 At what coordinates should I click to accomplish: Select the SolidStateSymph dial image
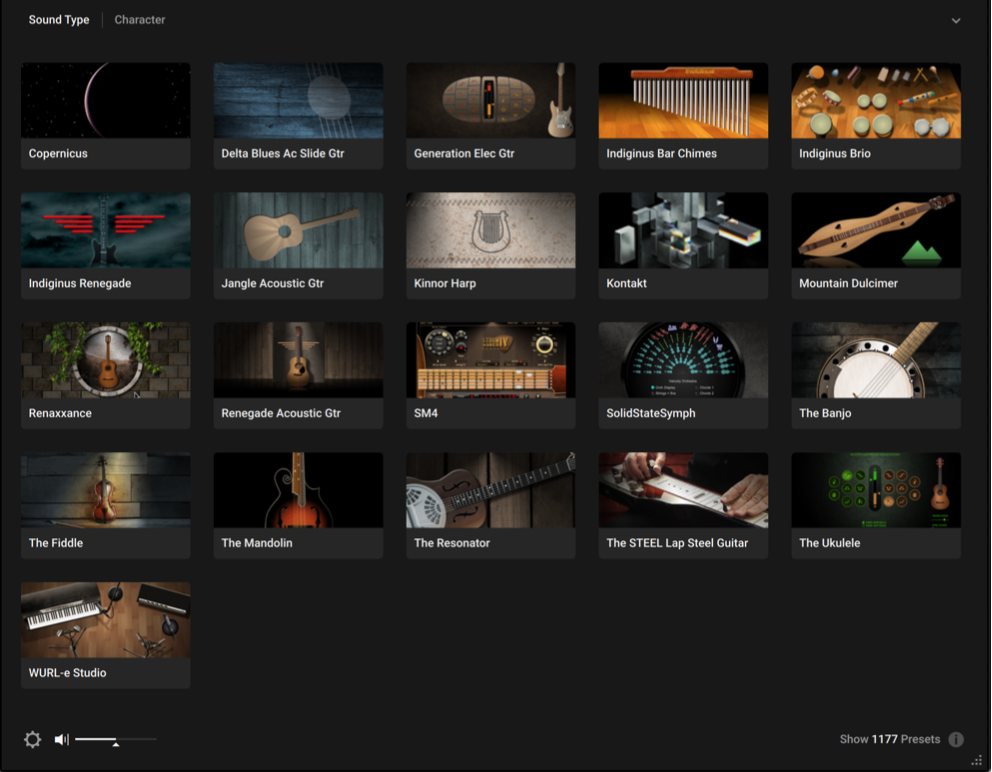(683, 360)
